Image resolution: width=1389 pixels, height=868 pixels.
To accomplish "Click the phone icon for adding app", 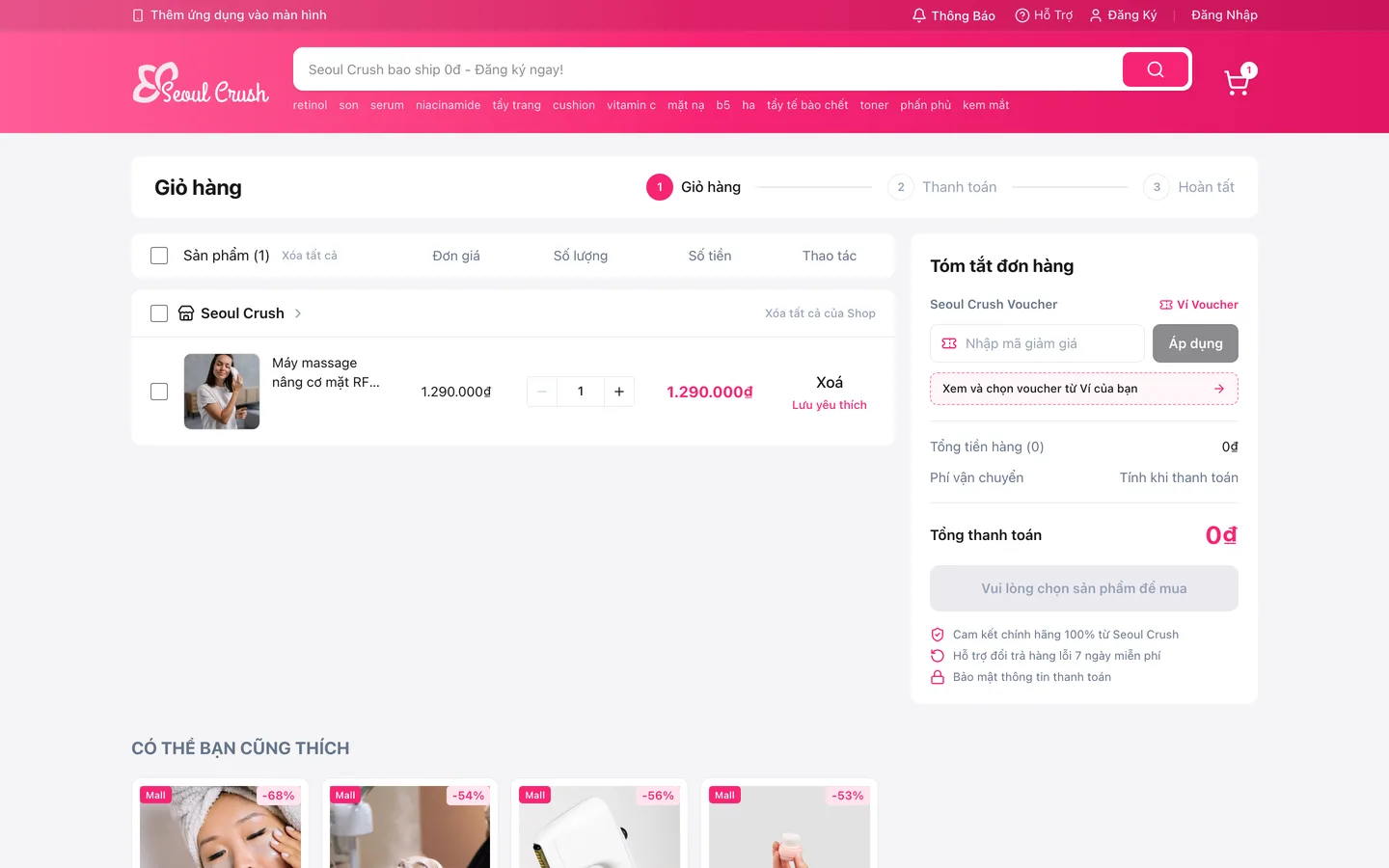I will (x=138, y=15).
